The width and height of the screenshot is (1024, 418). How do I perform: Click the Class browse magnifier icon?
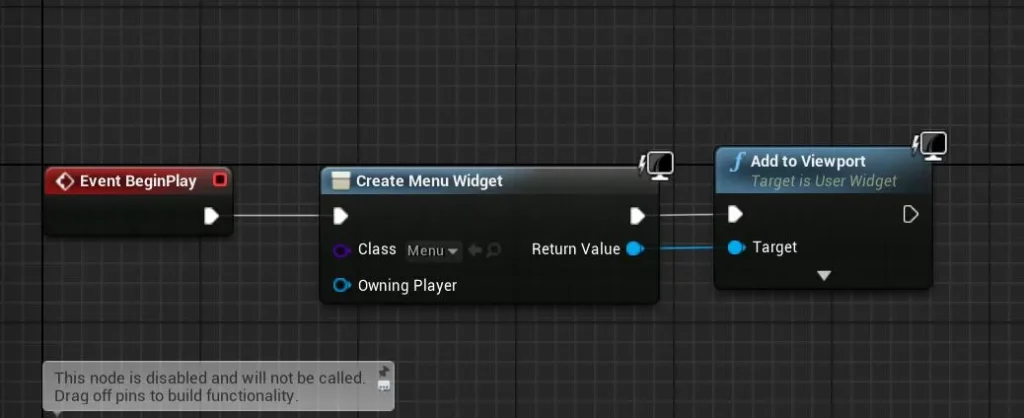(x=494, y=250)
